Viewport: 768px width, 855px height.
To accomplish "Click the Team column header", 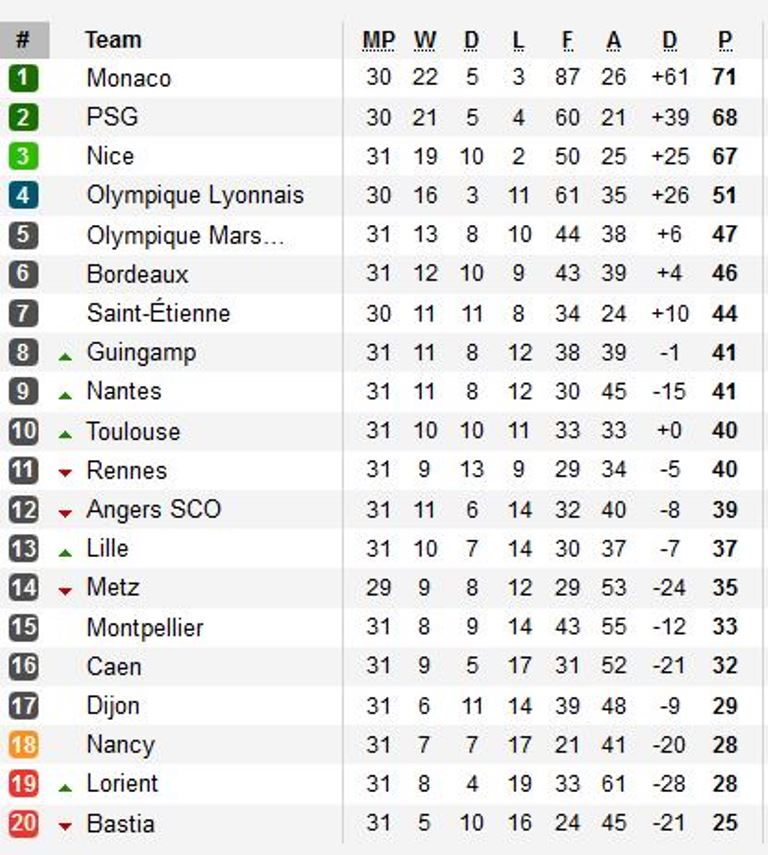I will 113,40.
